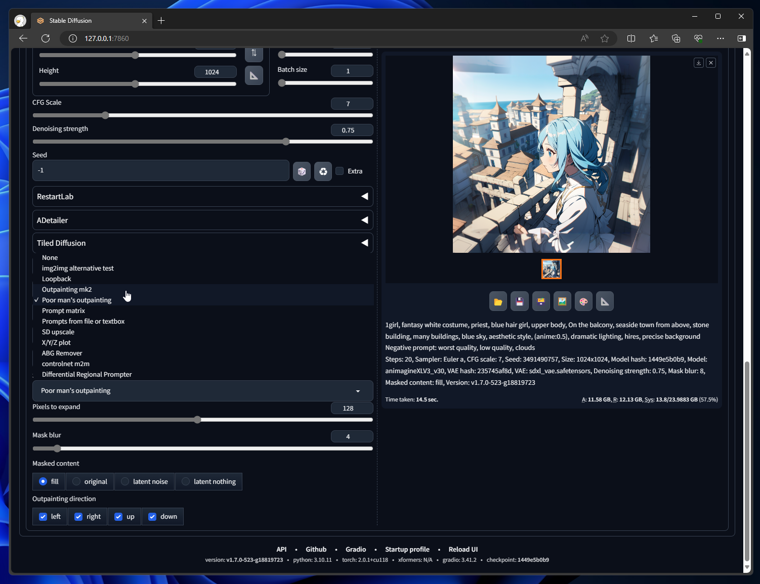Click the Denoising strength value box
The image size is (760, 584).
(352, 130)
